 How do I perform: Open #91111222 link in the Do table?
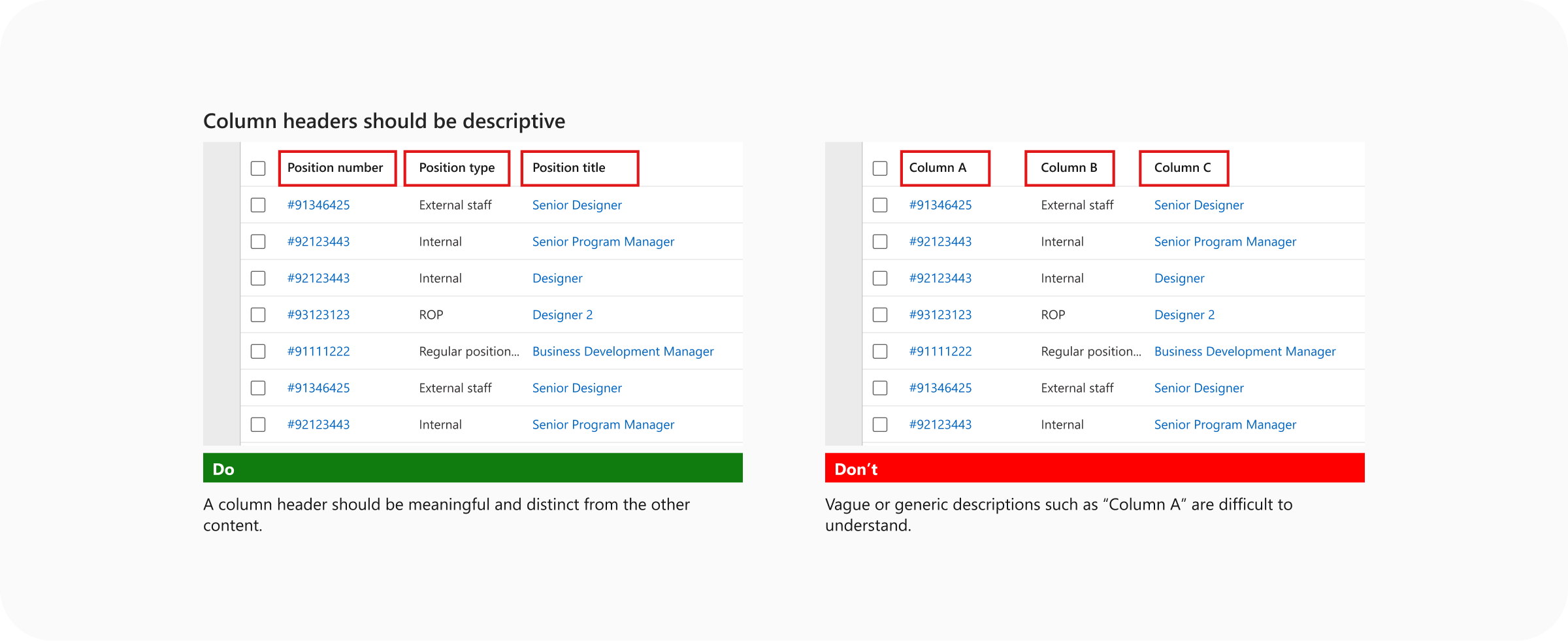[319, 352]
